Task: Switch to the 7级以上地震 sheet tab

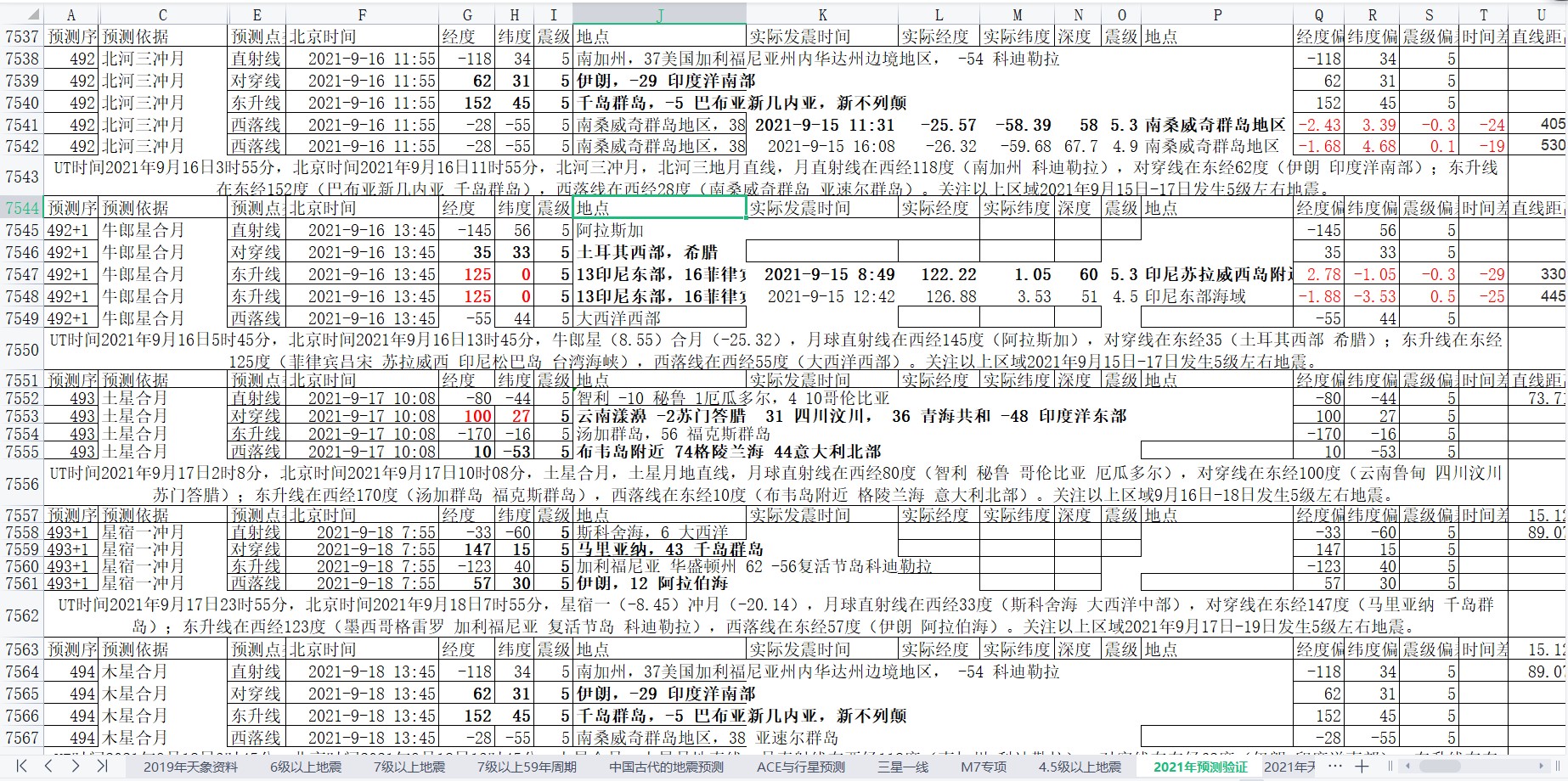Action: click(x=409, y=767)
